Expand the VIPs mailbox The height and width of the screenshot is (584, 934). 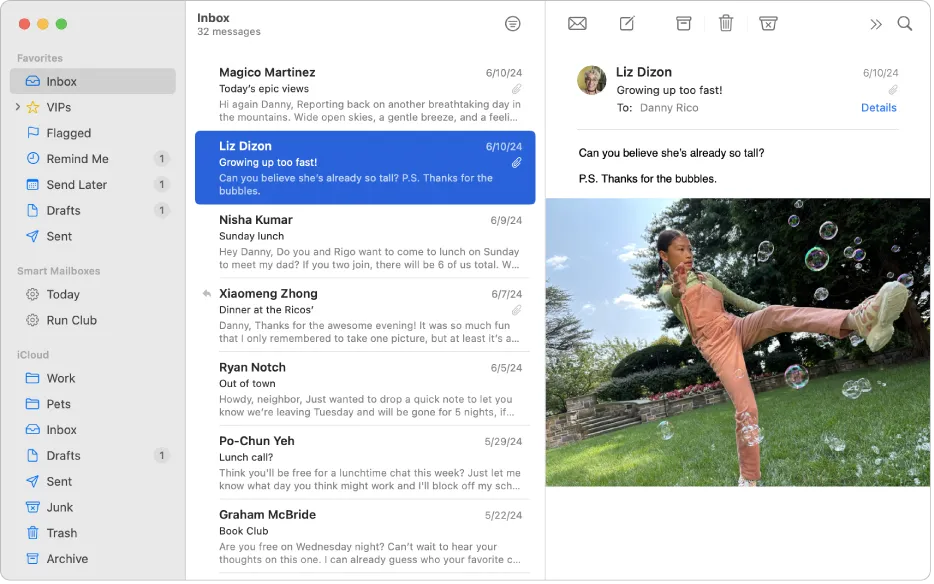click(x=18, y=107)
